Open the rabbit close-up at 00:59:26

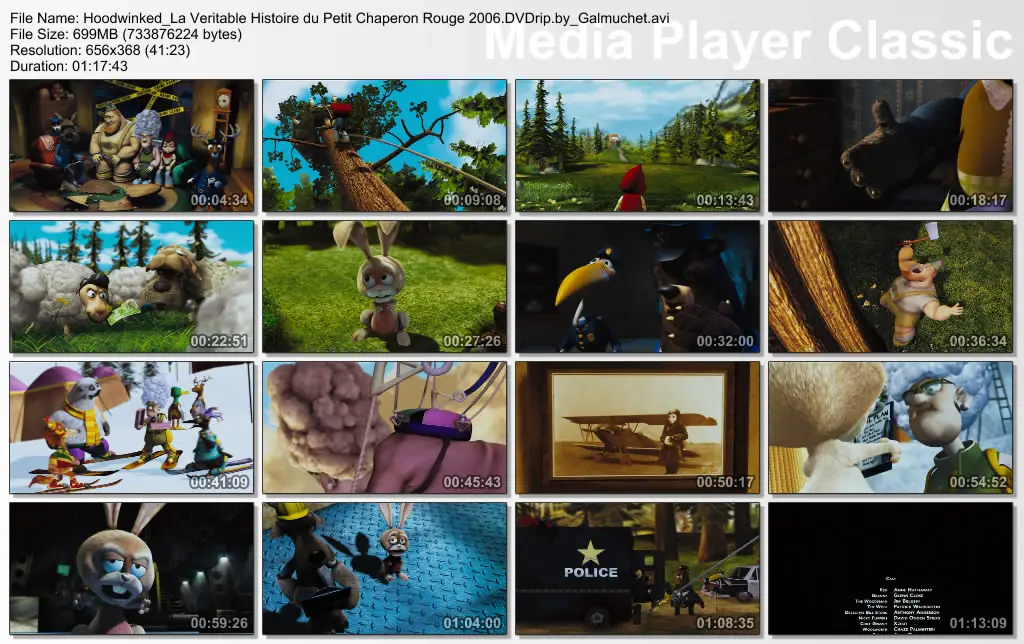132,569
